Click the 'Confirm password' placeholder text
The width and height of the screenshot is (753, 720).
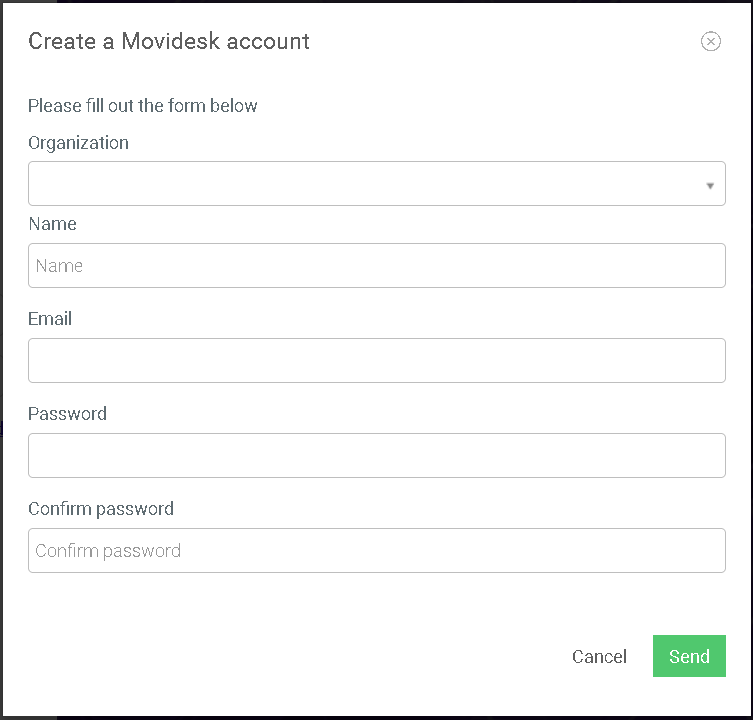click(108, 551)
